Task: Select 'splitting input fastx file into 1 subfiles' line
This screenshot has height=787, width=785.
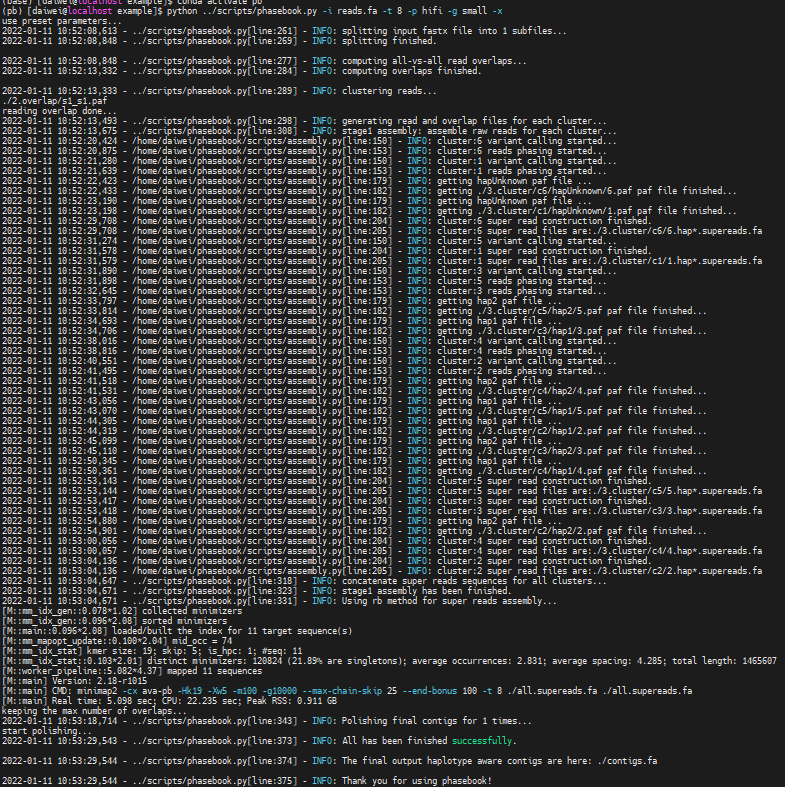Action: coord(284,31)
